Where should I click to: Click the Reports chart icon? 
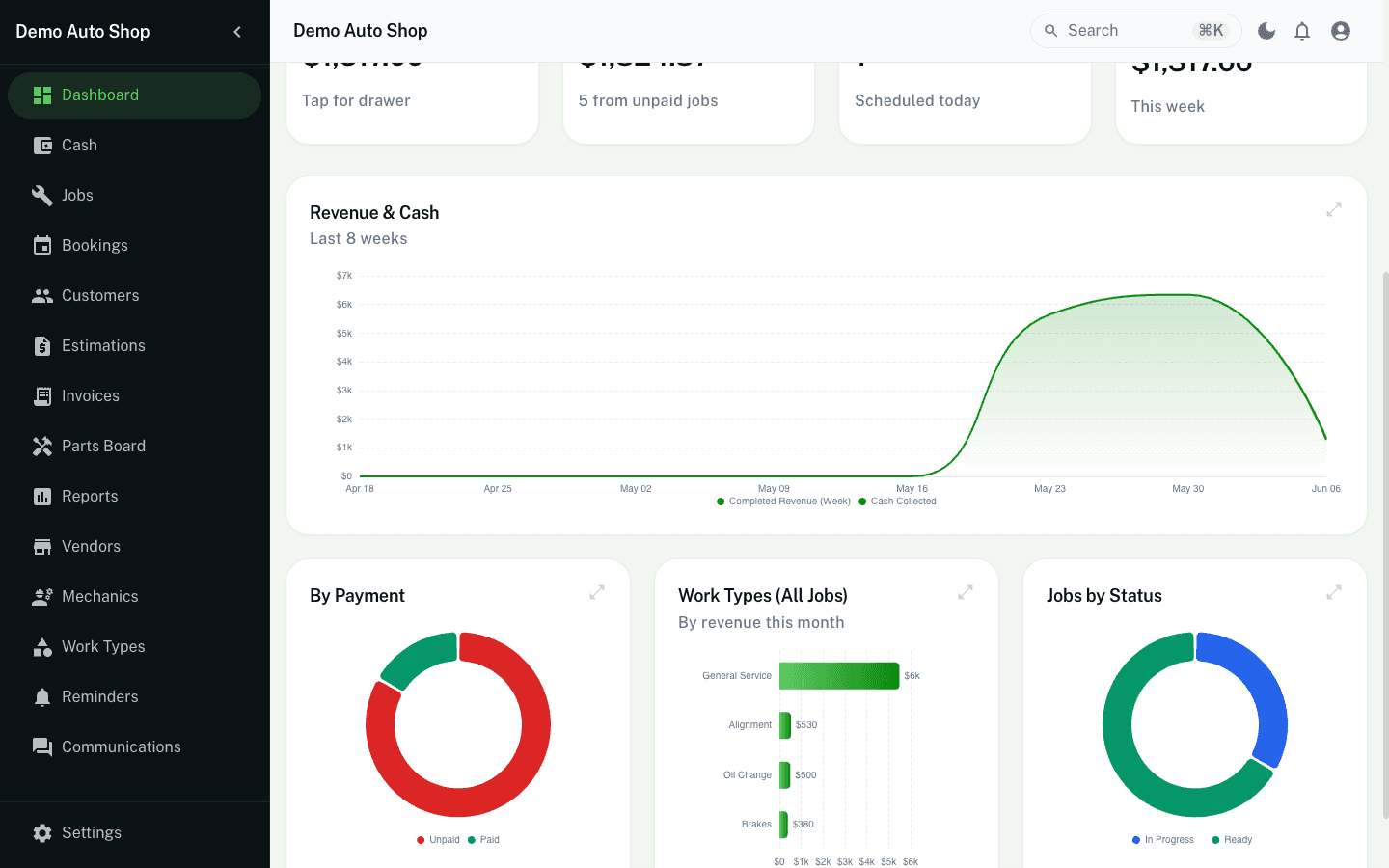(x=42, y=496)
